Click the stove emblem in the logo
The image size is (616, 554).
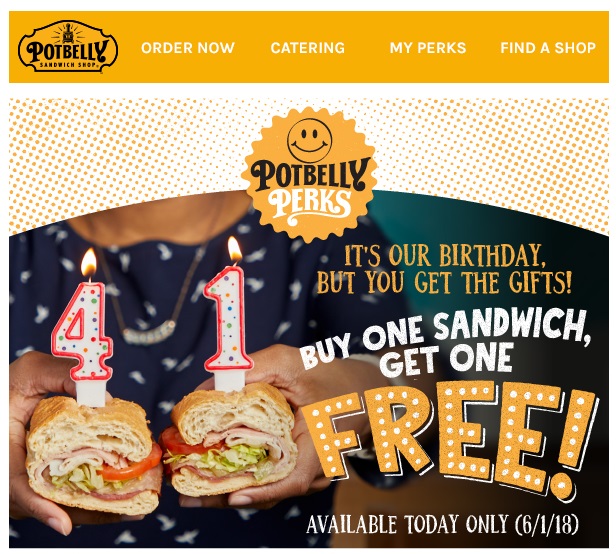point(68,34)
